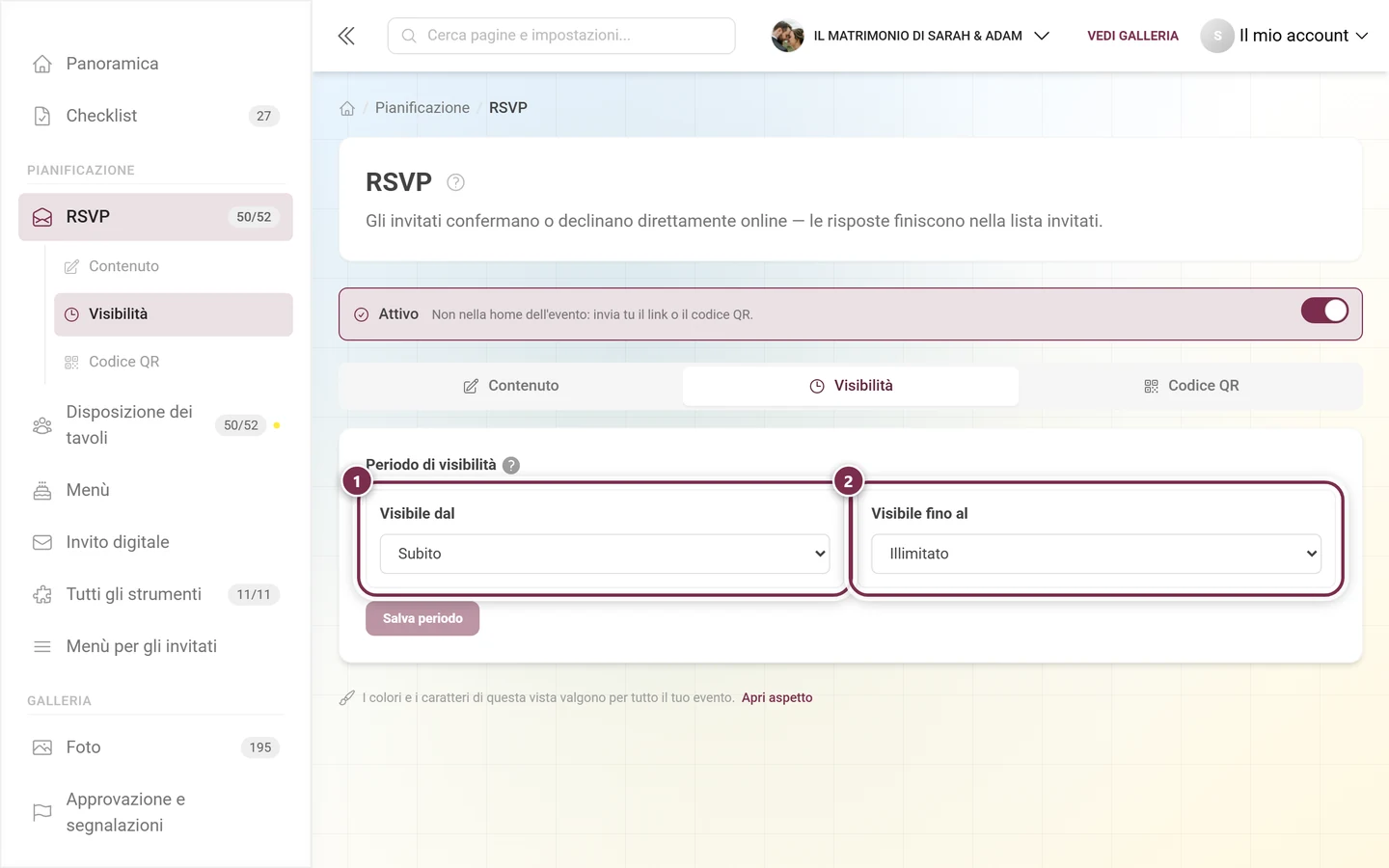The image size is (1389, 868).
Task: Click the RSVP envelope icon in sidebar
Action: [42, 217]
